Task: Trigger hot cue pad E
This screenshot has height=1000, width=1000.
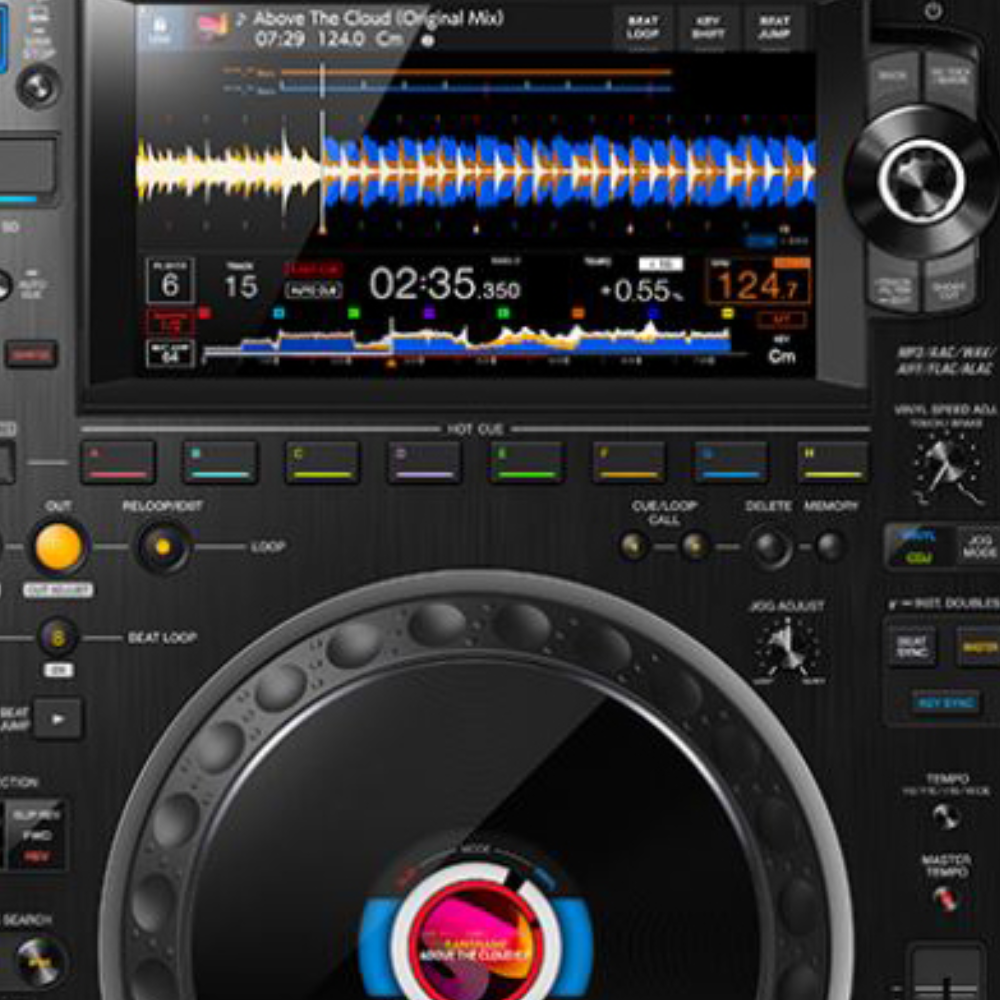Action: click(526, 461)
